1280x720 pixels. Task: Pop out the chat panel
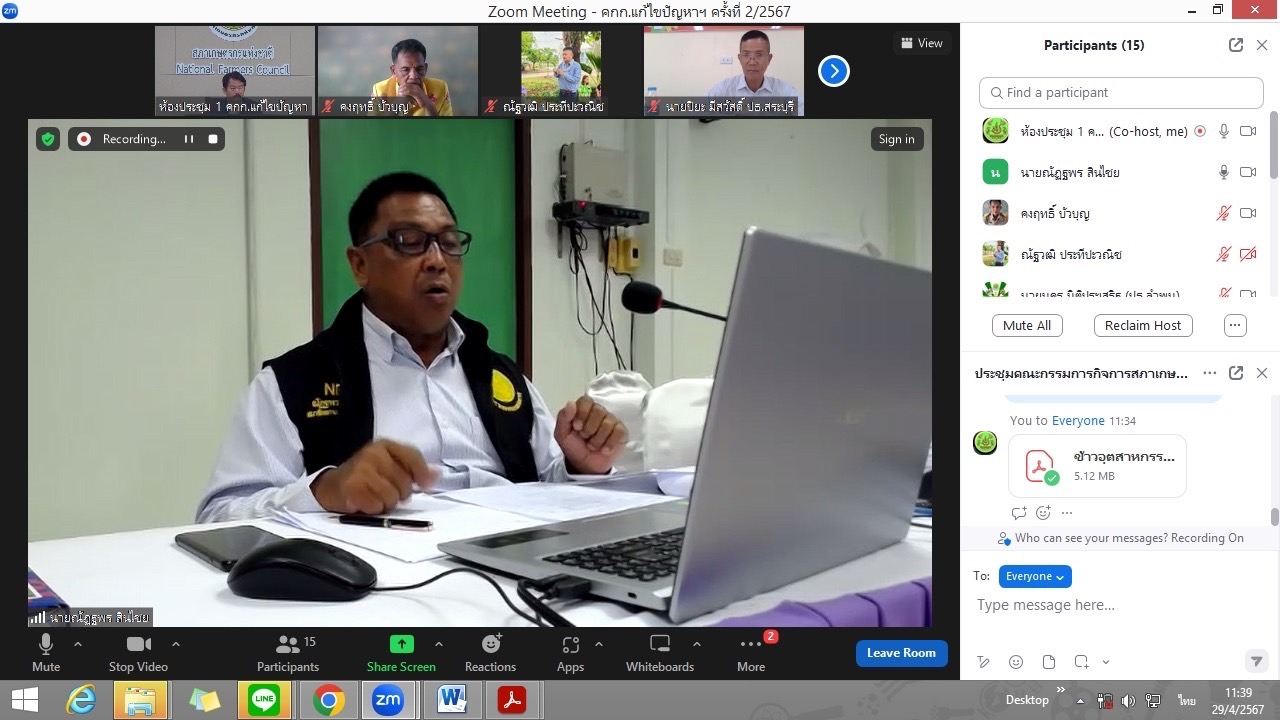click(x=1236, y=373)
